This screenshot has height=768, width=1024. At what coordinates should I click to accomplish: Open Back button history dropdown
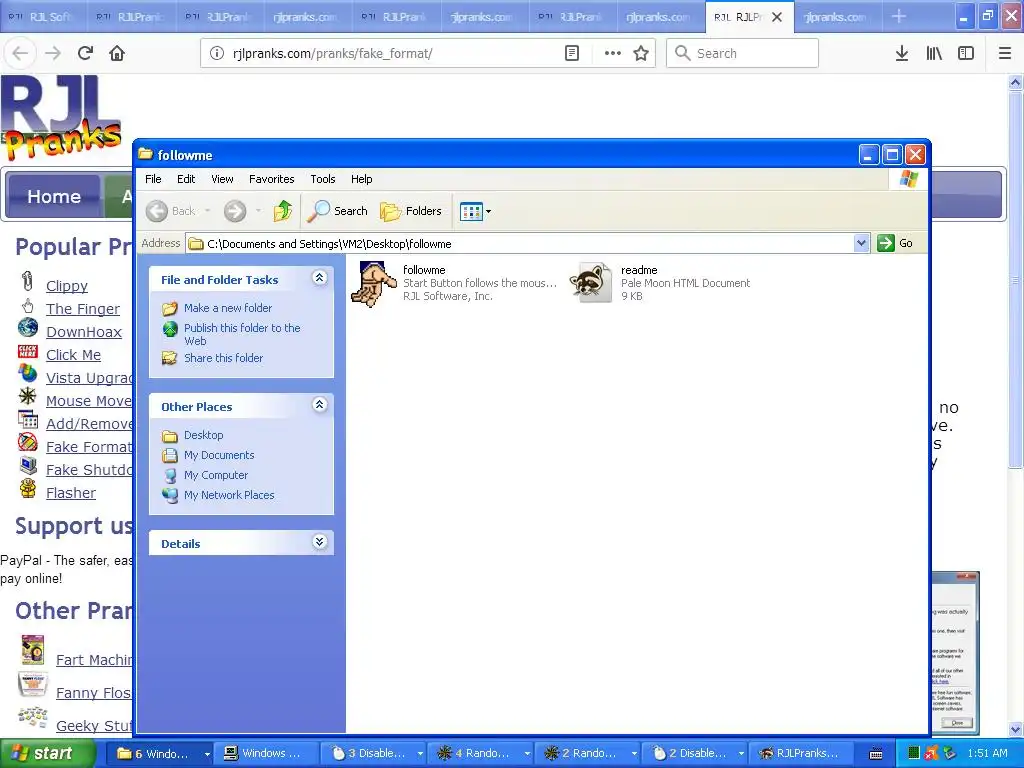pos(208,211)
